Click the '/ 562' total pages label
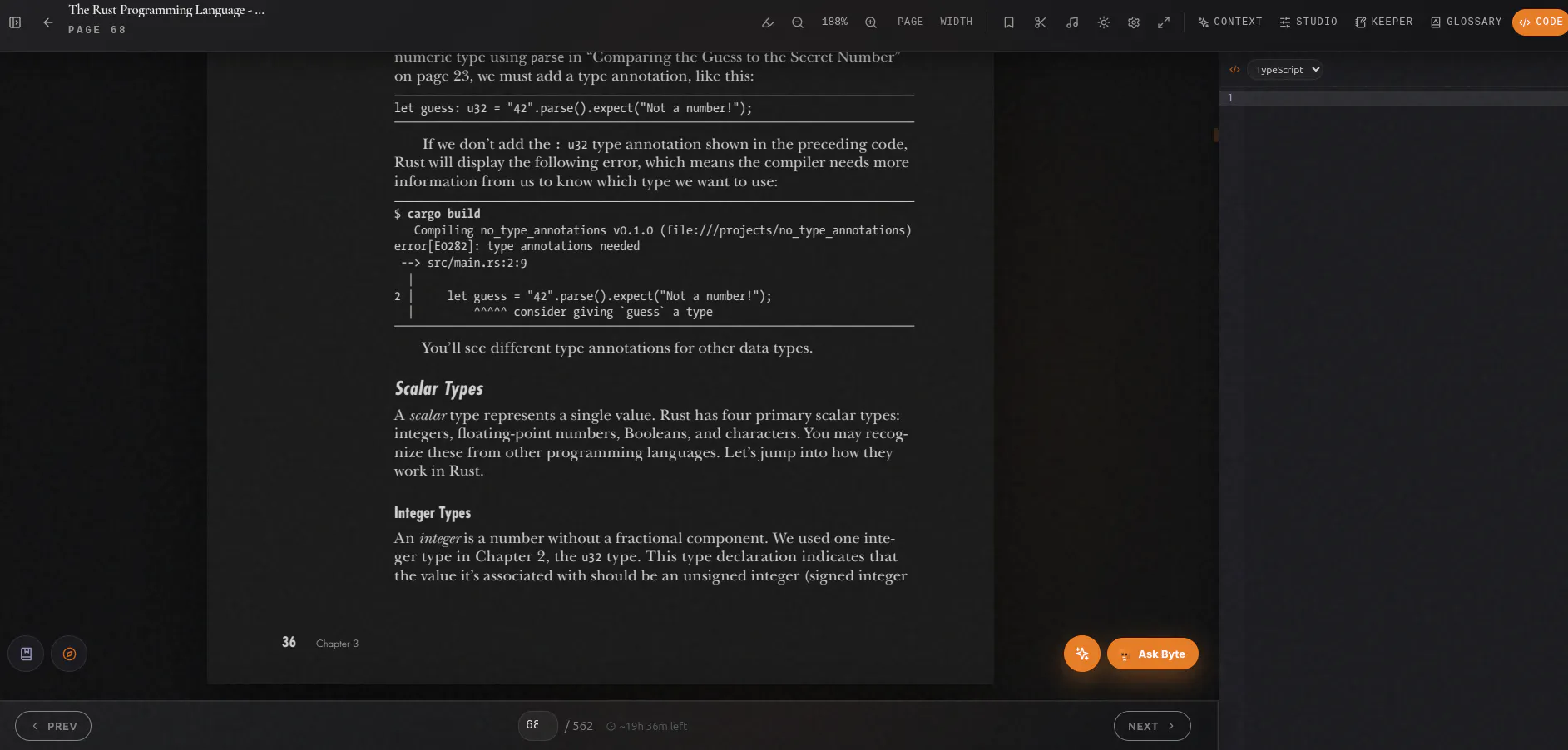This screenshot has width=1568, height=750. click(579, 726)
